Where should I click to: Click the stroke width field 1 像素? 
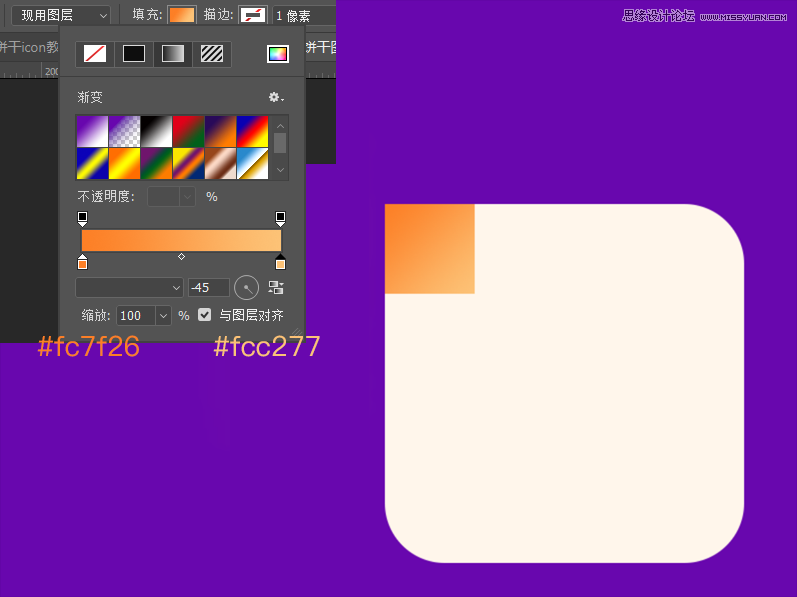(x=304, y=16)
